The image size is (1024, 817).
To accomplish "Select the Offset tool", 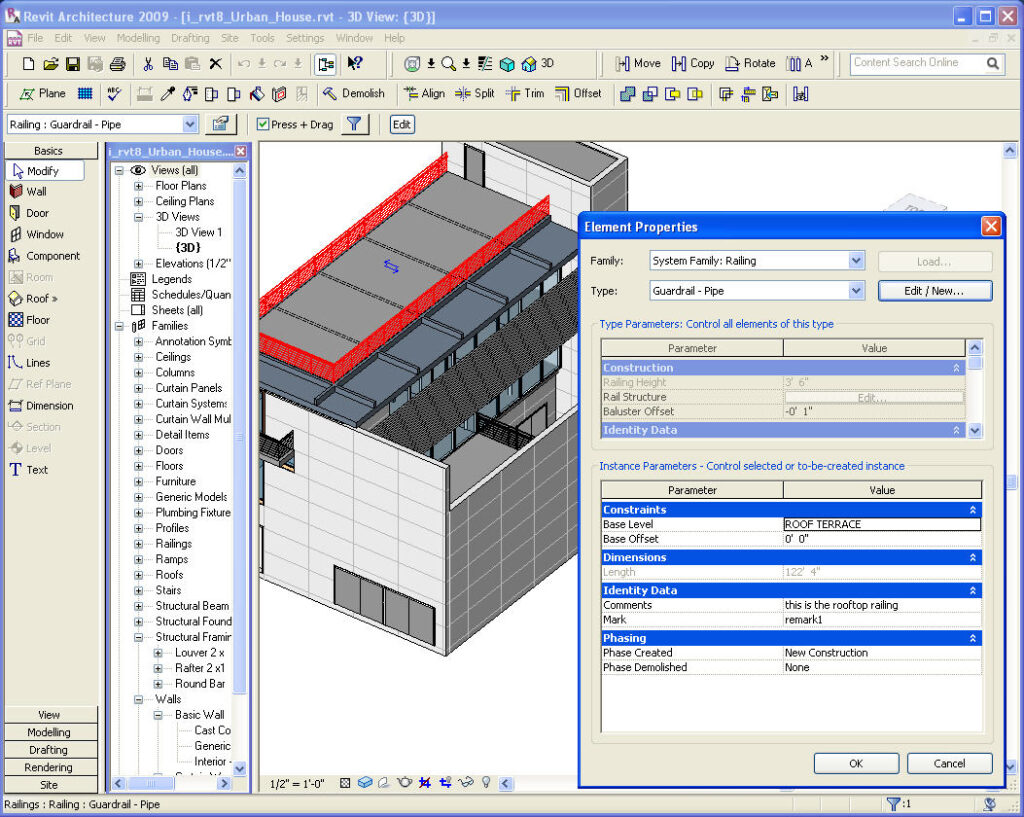I will (578, 94).
